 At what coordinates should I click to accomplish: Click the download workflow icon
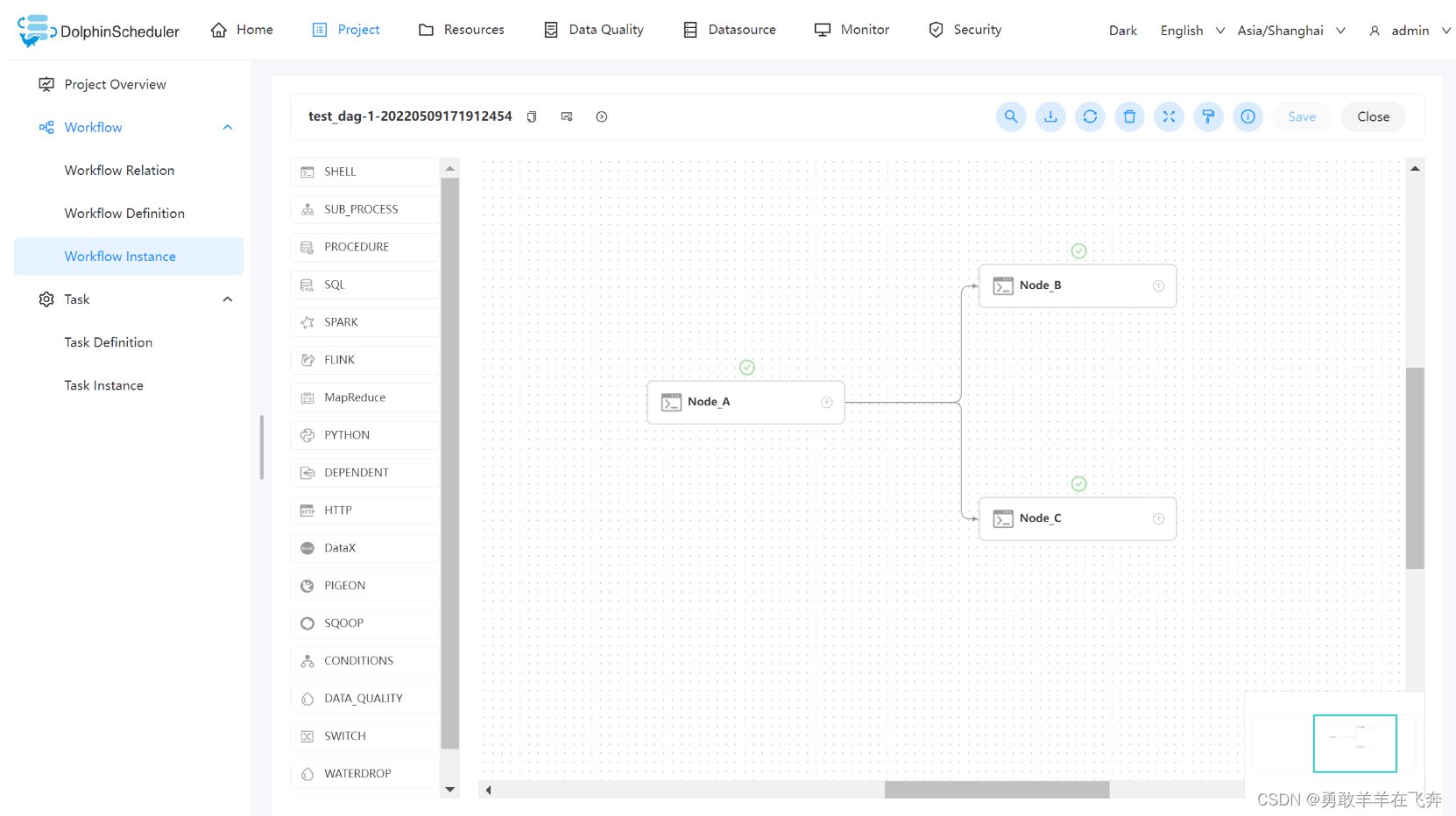pos(1050,116)
